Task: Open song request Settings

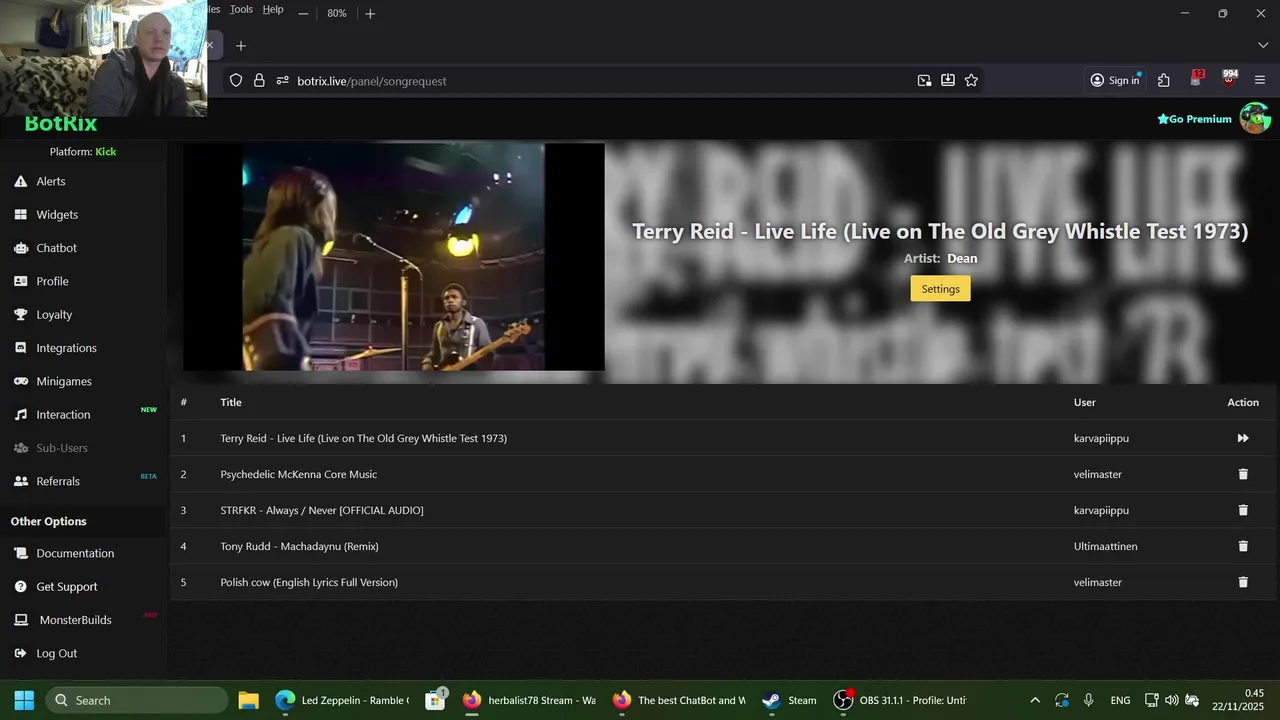Action: pos(940,289)
